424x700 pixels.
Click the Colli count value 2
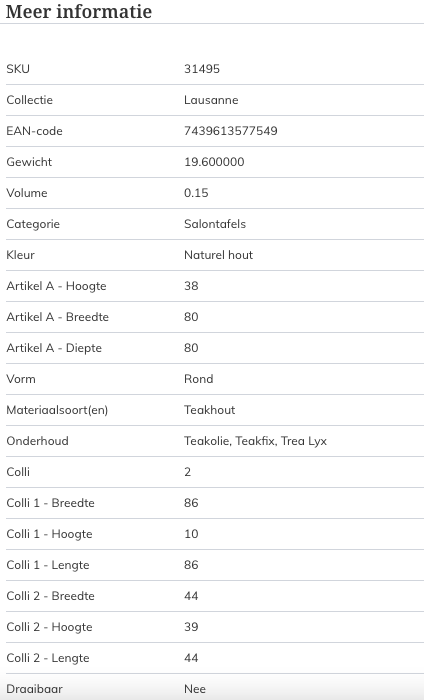click(x=187, y=472)
